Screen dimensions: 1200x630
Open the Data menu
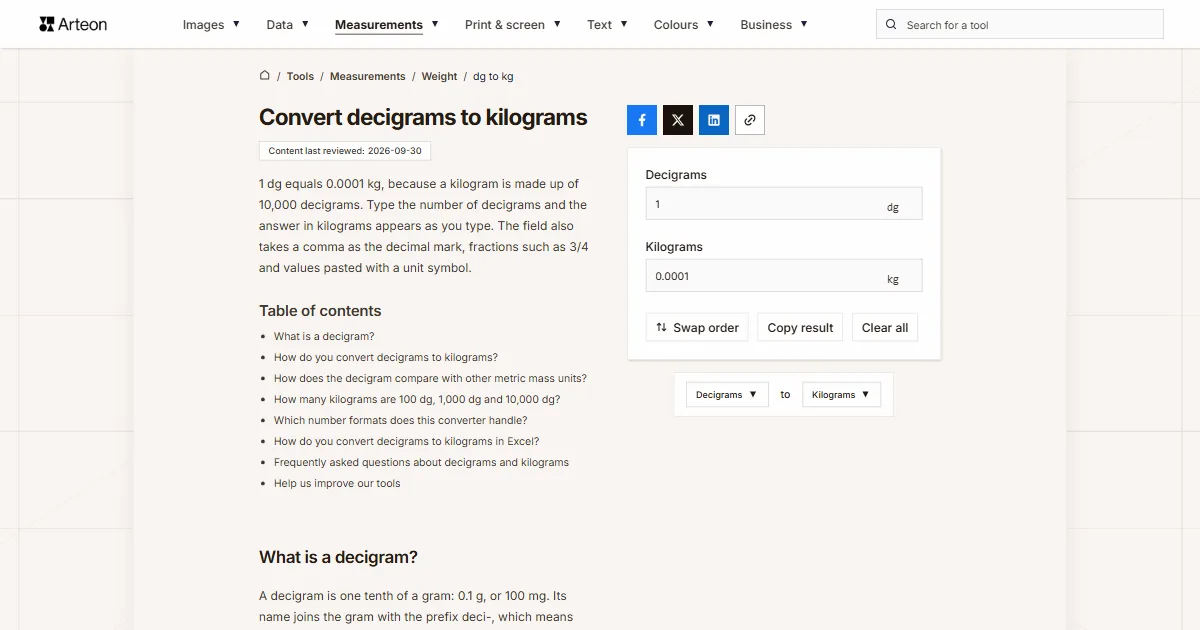pos(287,24)
